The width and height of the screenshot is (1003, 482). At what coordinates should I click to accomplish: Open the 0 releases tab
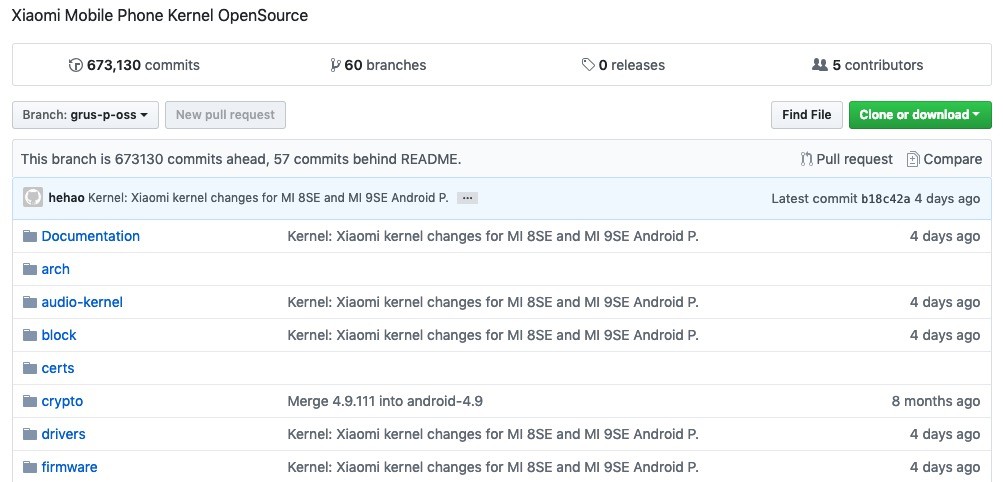(623, 65)
